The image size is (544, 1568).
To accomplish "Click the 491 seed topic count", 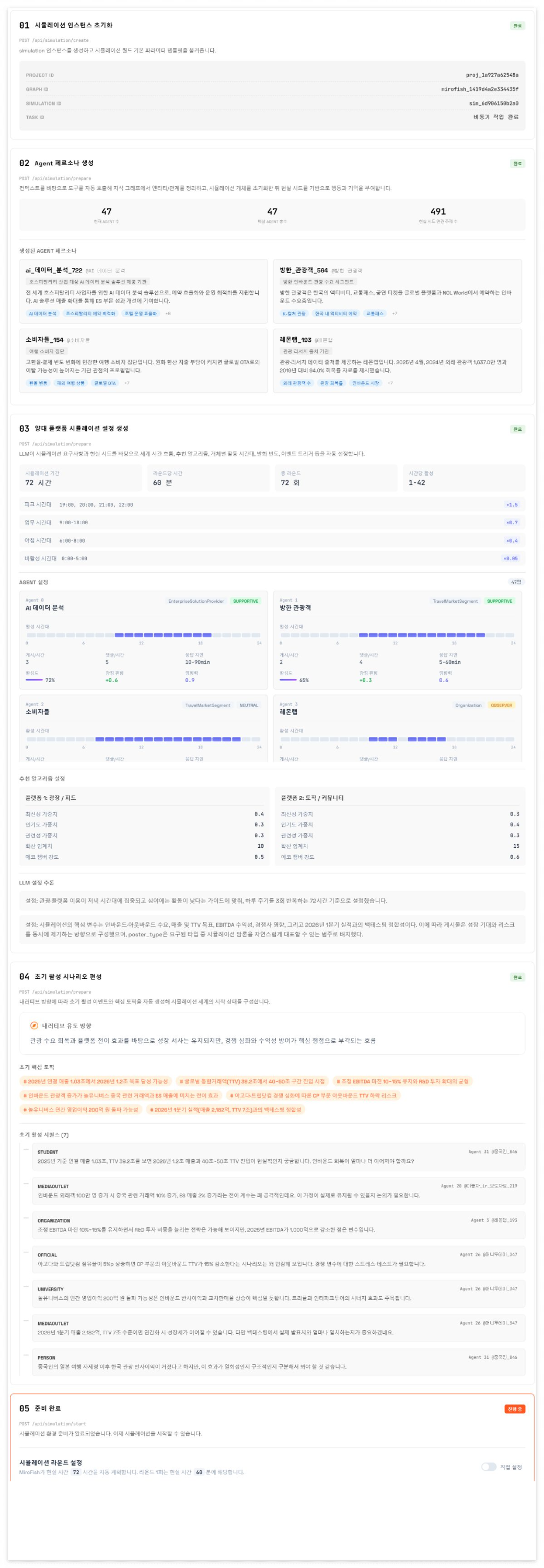I will pyautogui.click(x=438, y=211).
